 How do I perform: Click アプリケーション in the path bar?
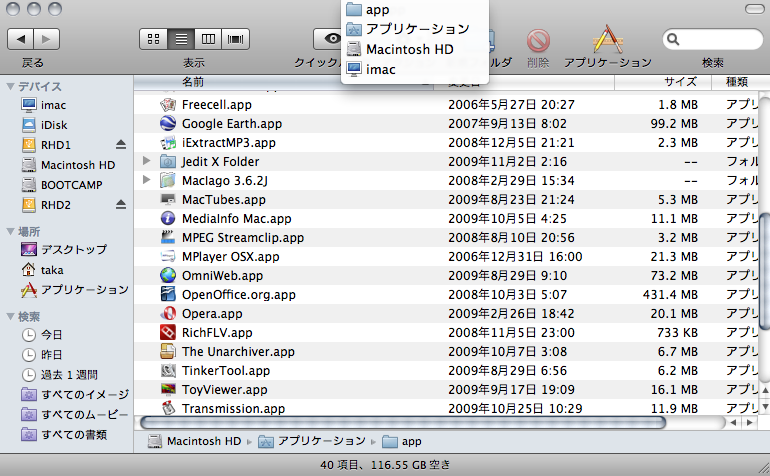coord(312,441)
